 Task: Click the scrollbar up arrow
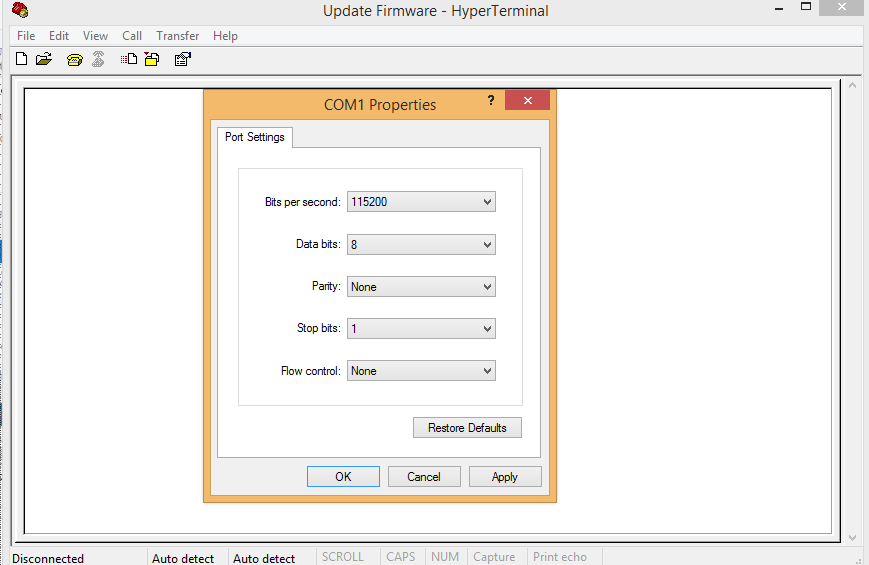(852, 85)
